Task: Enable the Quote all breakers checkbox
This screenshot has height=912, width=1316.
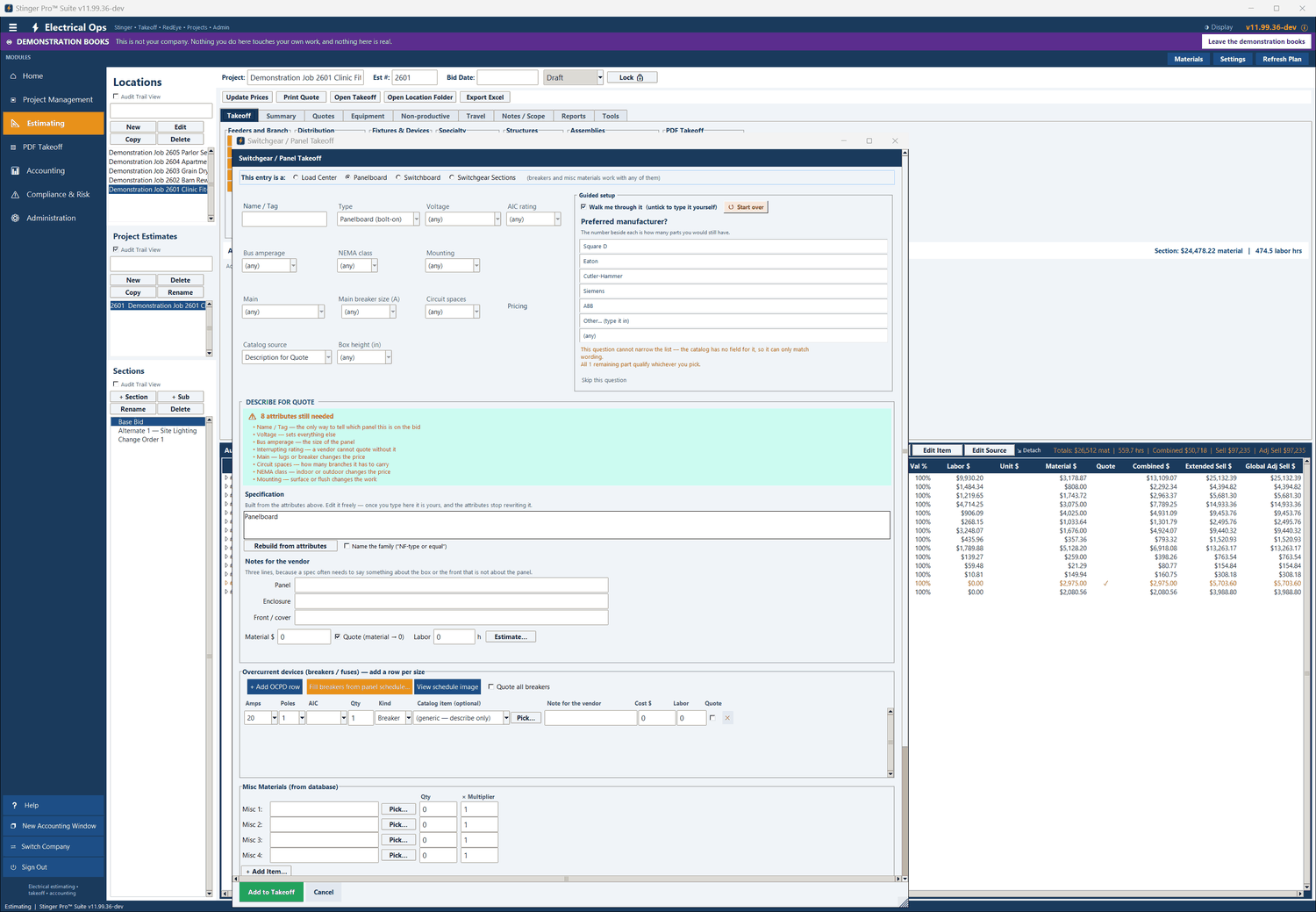Action: click(x=491, y=687)
